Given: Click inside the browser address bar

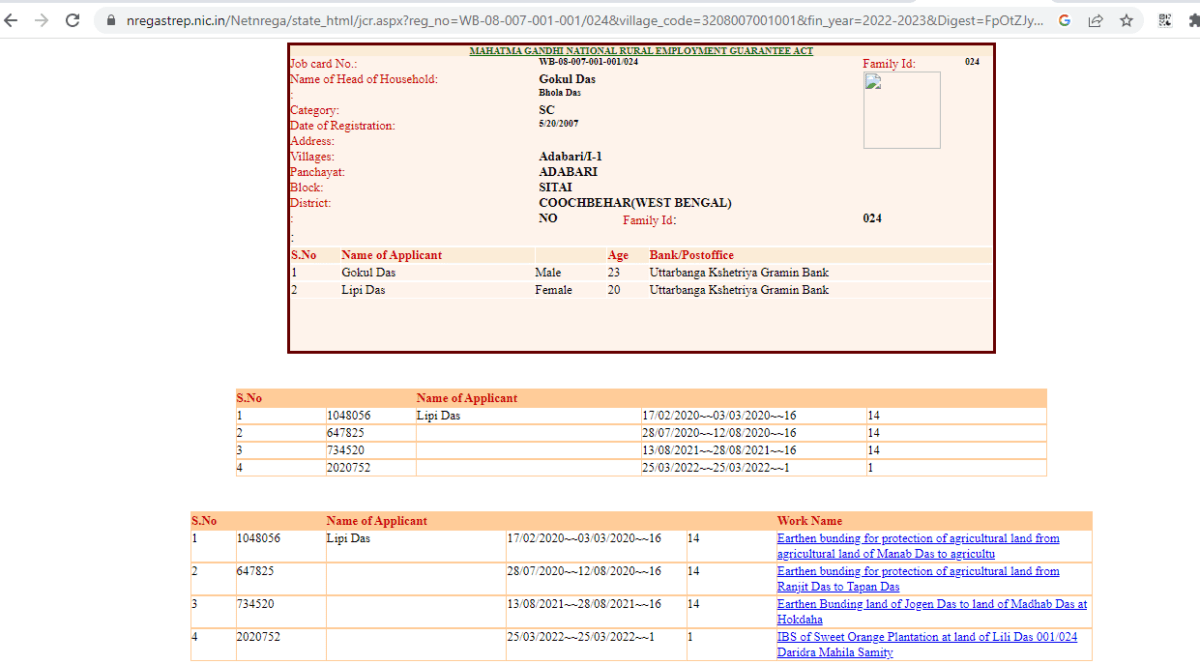Looking at the screenshot, I should coord(500,18).
